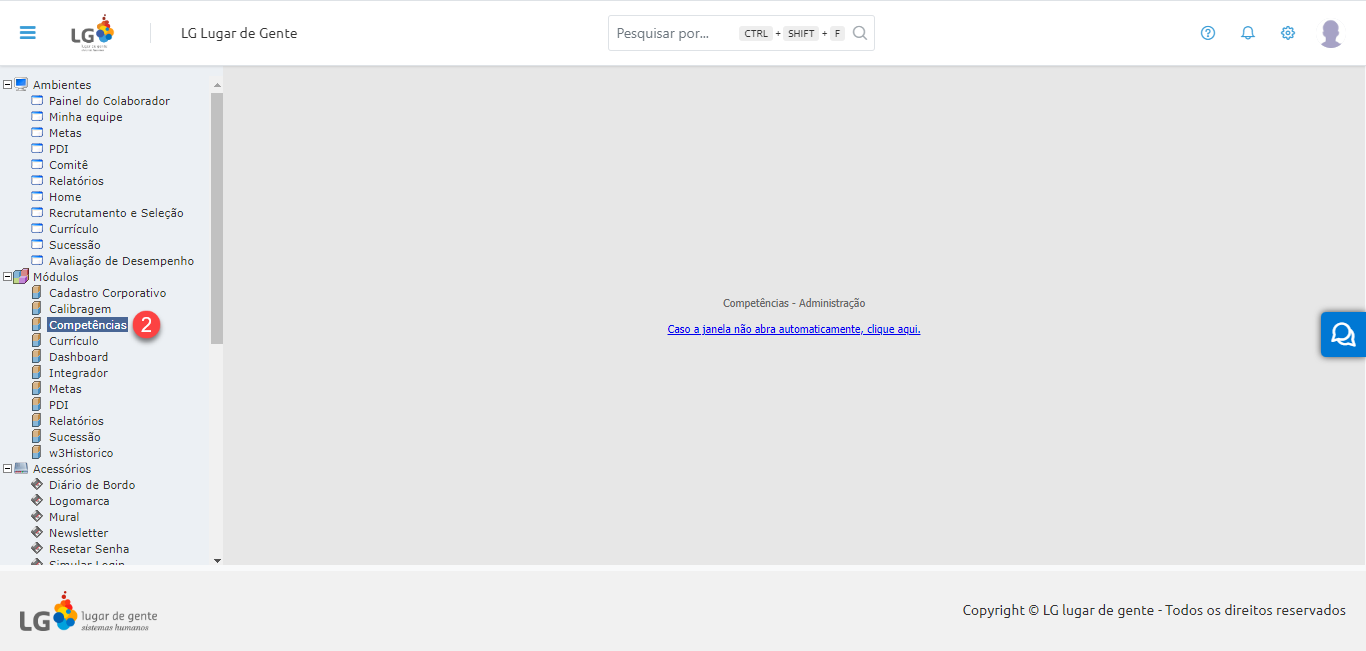Open Painel do Colaborador
The width and height of the screenshot is (1366, 651).
(x=109, y=101)
